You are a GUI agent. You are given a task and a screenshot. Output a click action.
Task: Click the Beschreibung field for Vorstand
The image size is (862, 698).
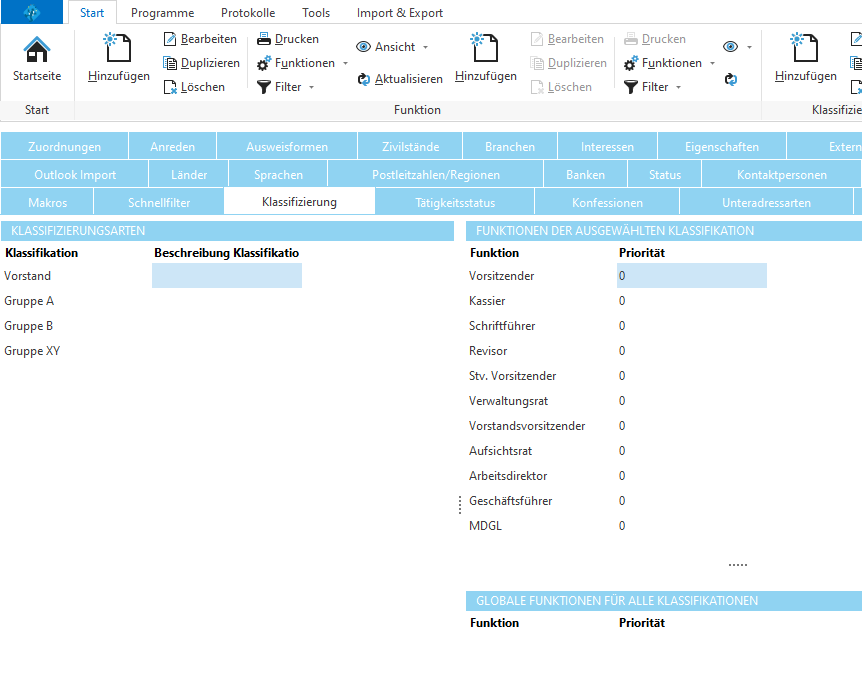pyautogui.click(x=226, y=276)
